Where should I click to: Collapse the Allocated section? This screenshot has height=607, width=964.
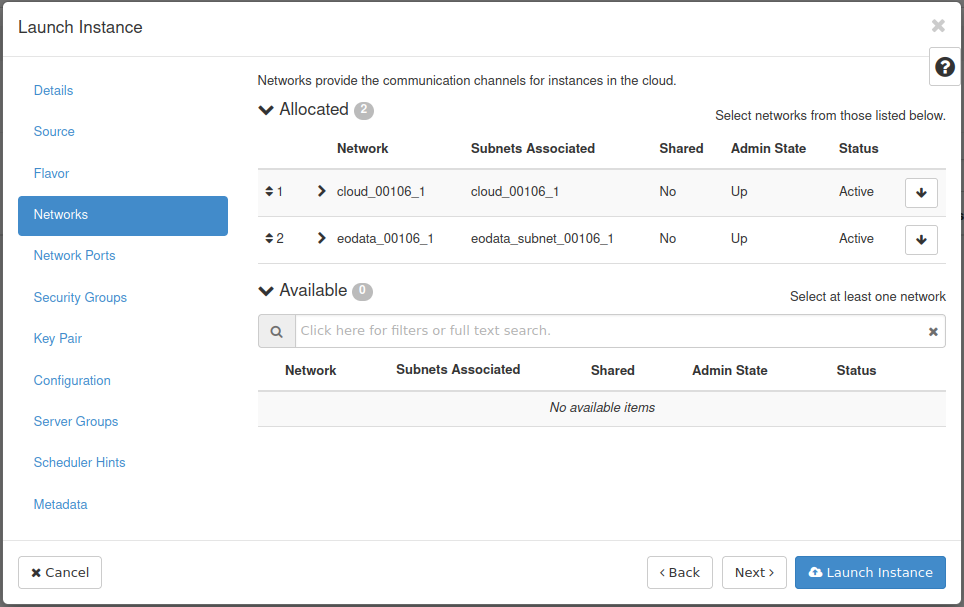click(266, 110)
